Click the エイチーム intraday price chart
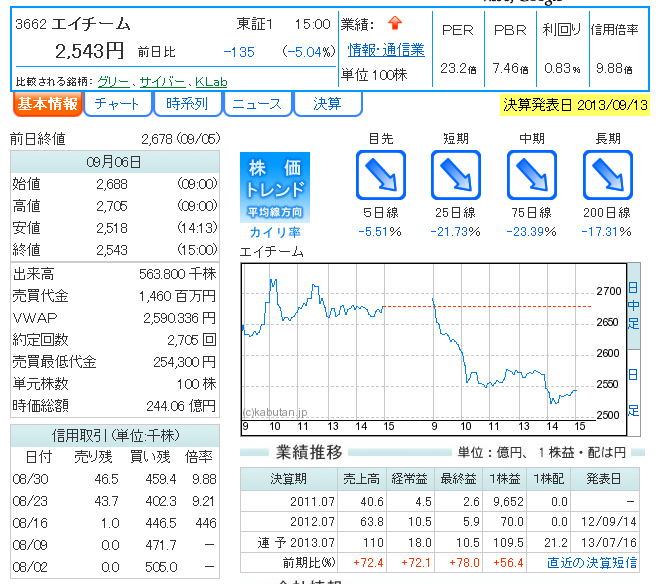The image size is (659, 584). tap(432, 342)
